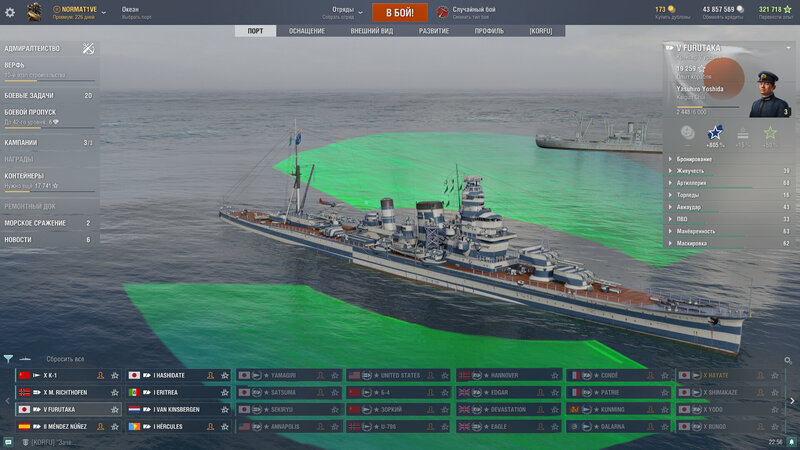Open the random battle type icon
The width and height of the screenshot is (800, 450).
click(442, 12)
